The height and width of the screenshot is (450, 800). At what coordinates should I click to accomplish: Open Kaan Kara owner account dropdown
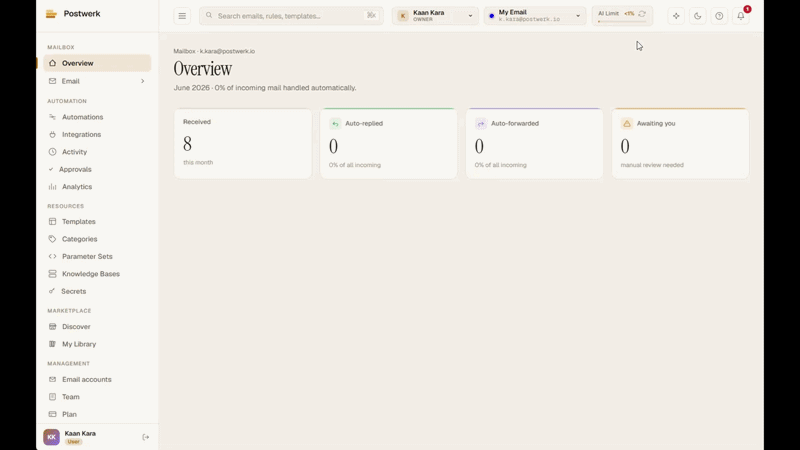coord(435,16)
